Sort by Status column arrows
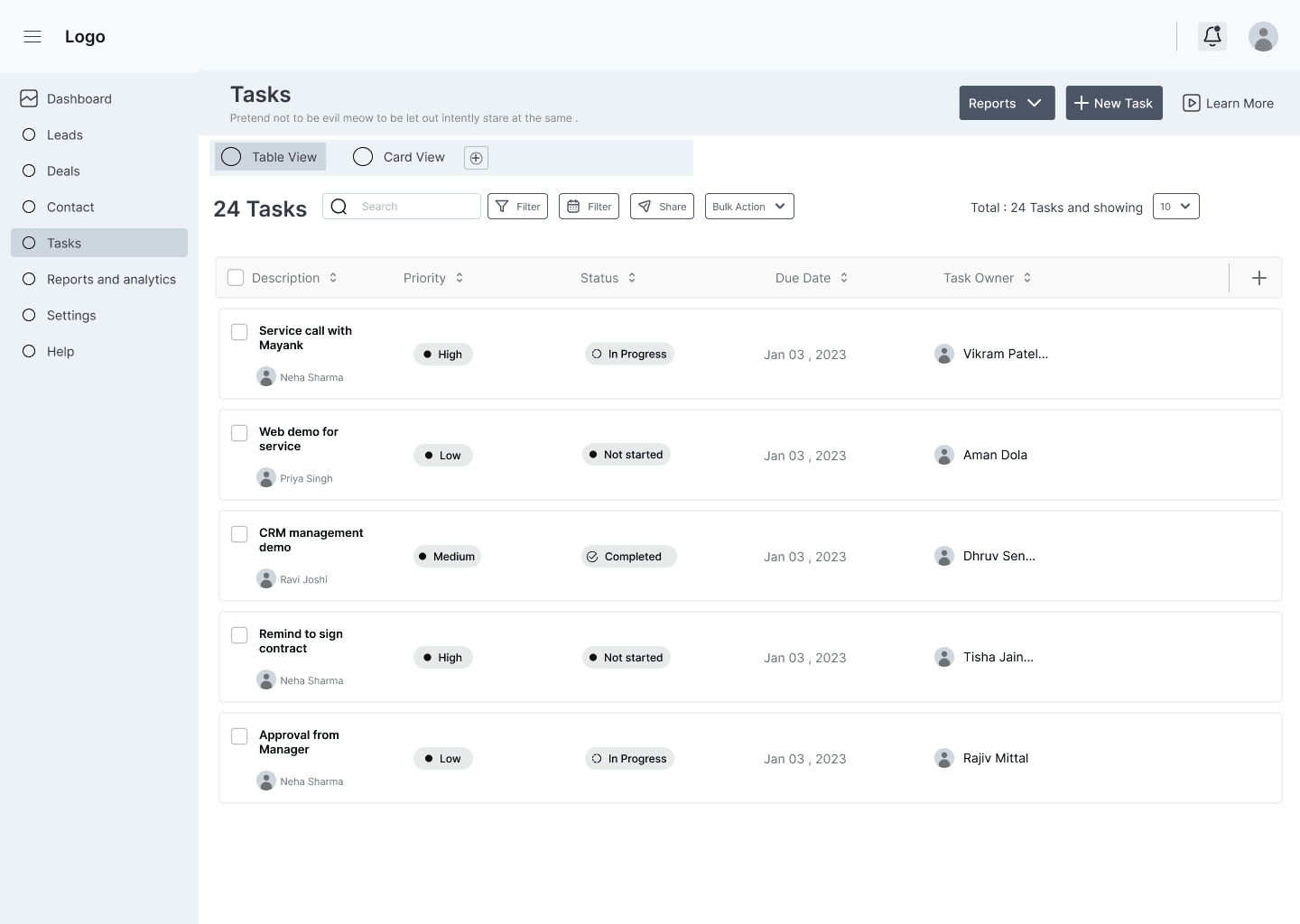 (x=632, y=278)
